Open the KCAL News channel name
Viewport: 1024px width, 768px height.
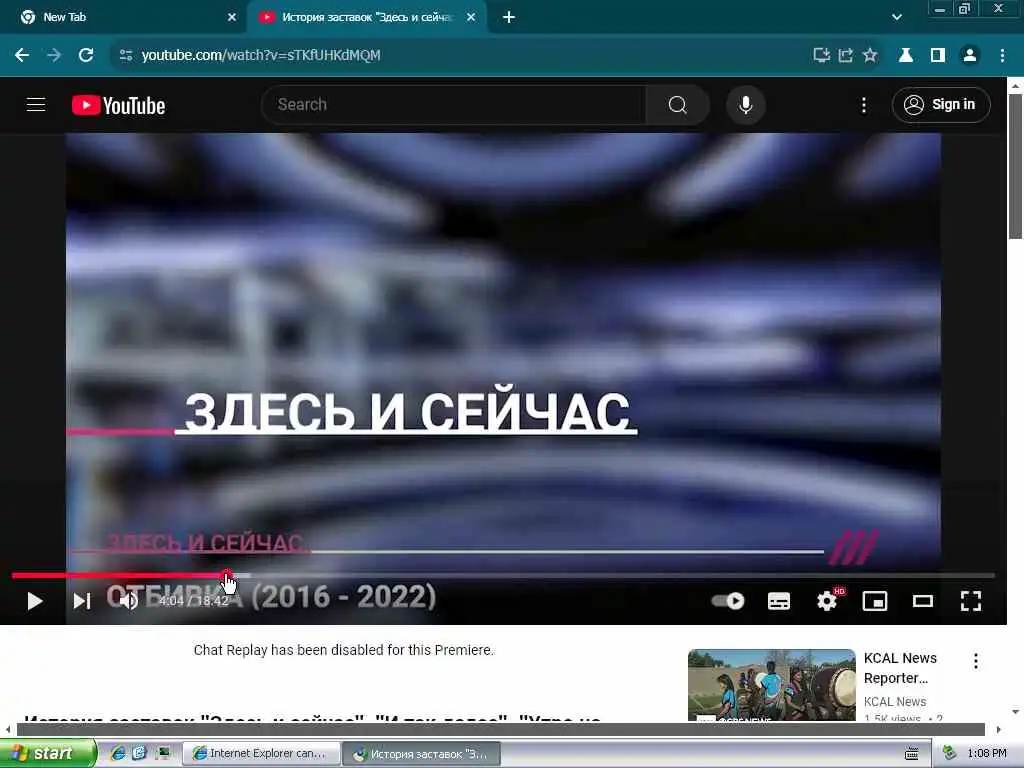(x=895, y=701)
